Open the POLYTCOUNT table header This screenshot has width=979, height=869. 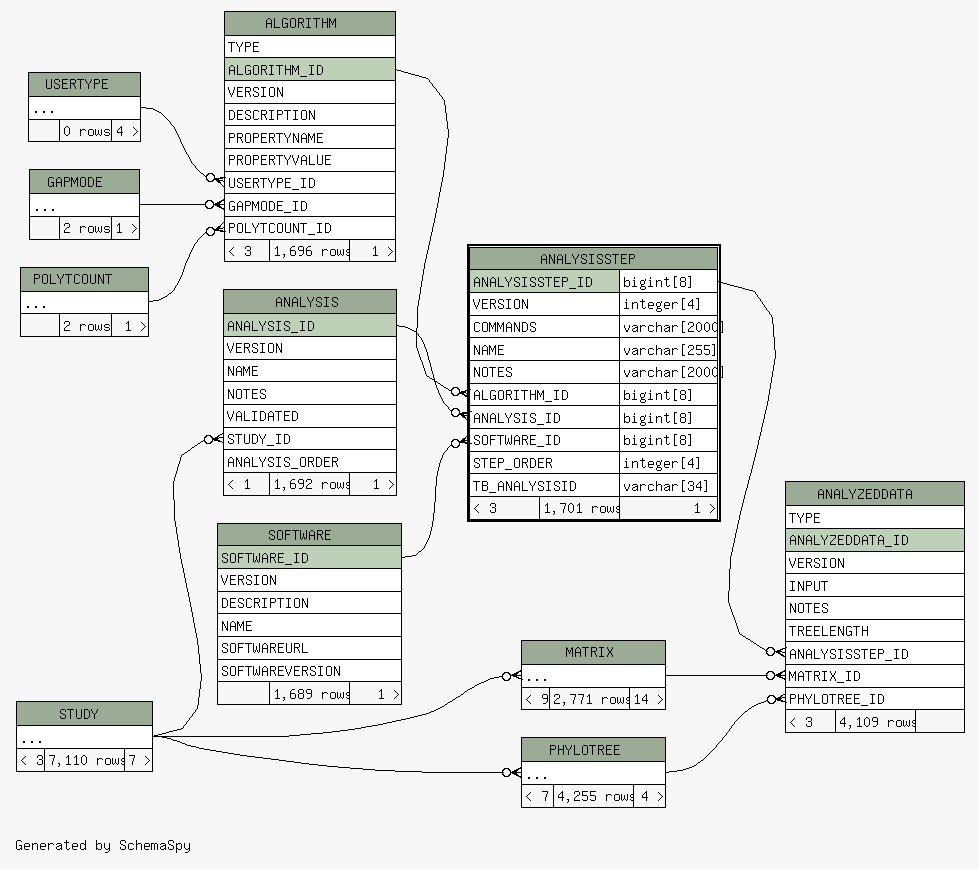[84, 280]
